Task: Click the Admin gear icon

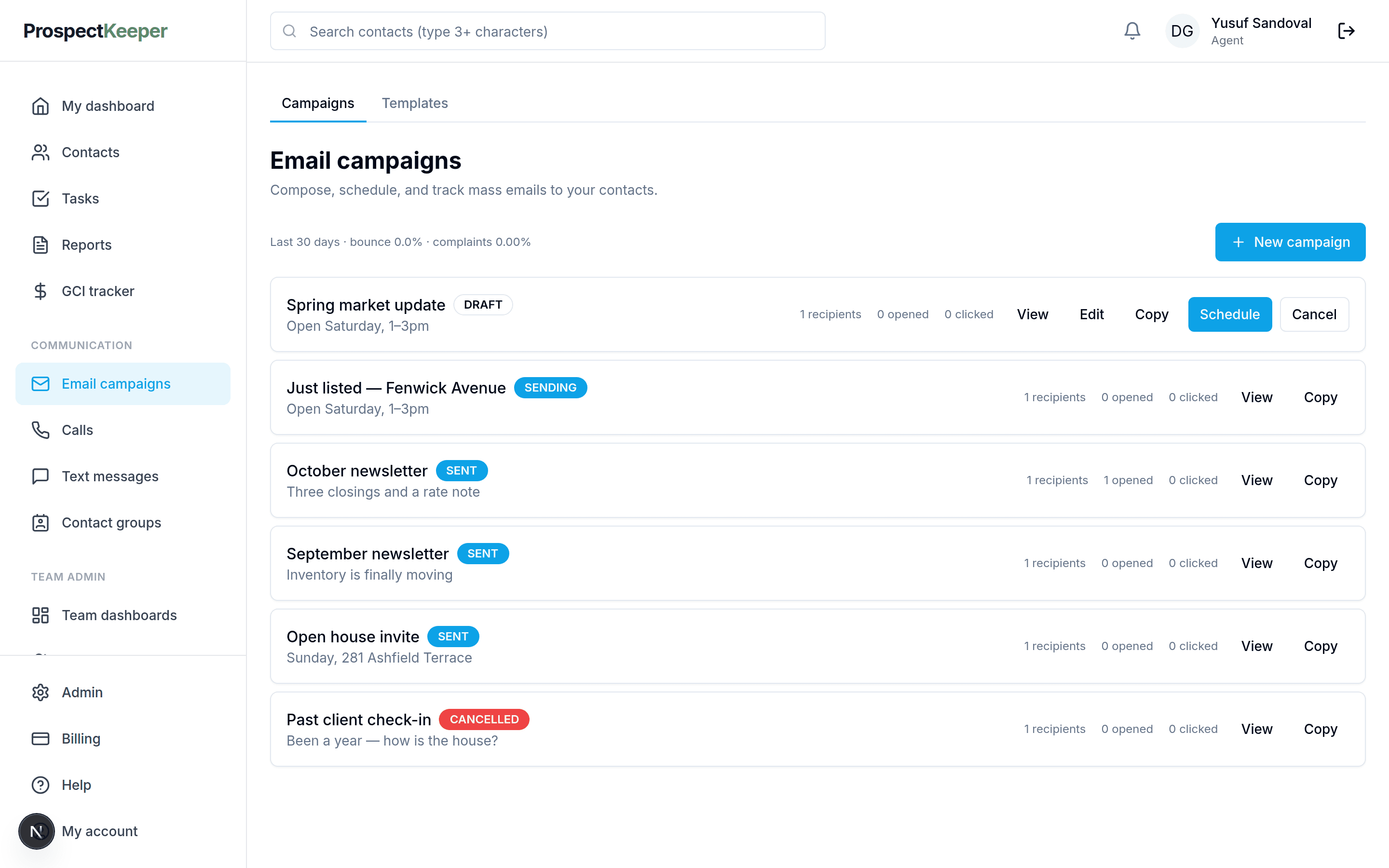Action: (40, 692)
